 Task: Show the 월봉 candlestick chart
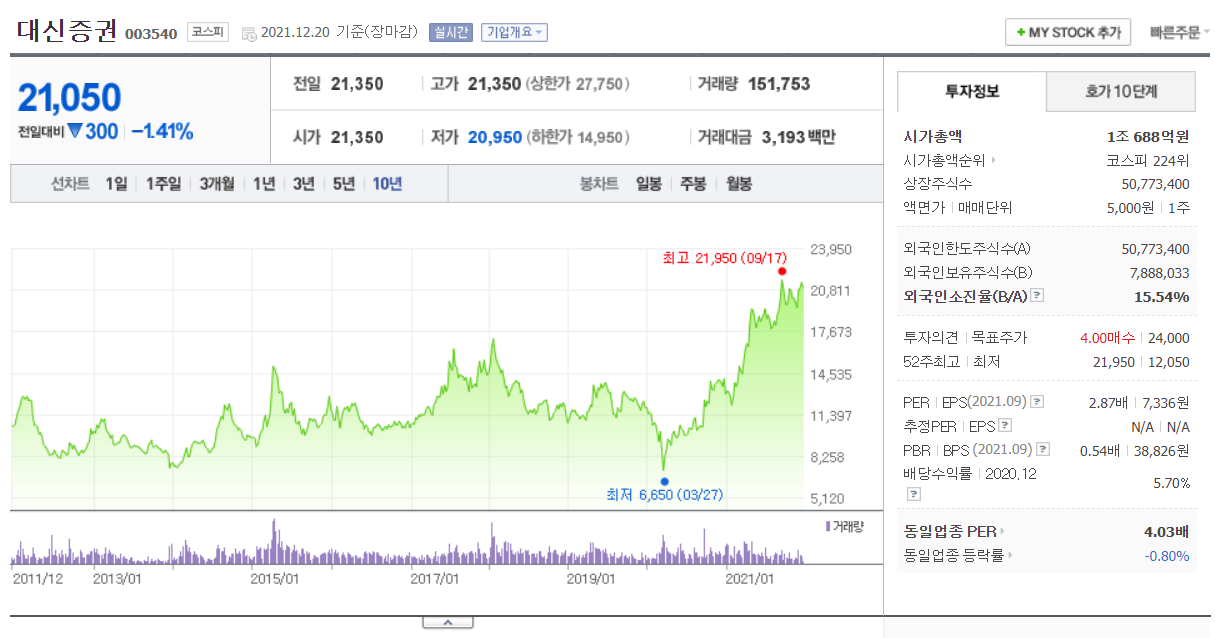click(738, 184)
